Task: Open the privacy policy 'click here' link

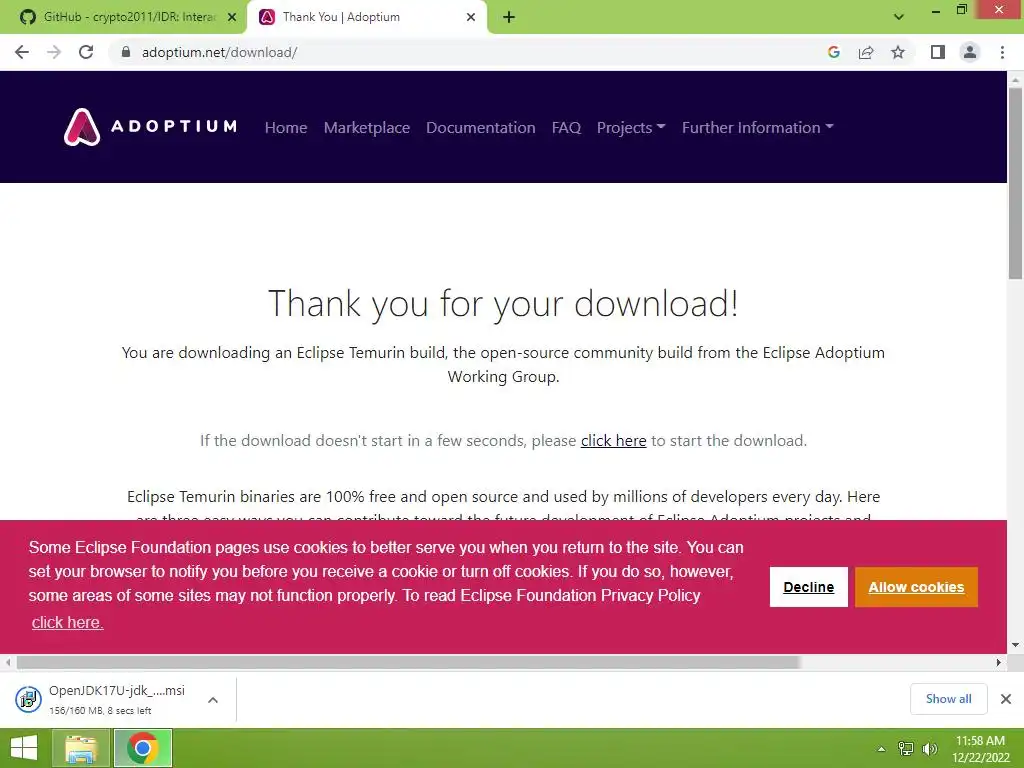Action: point(67,622)
